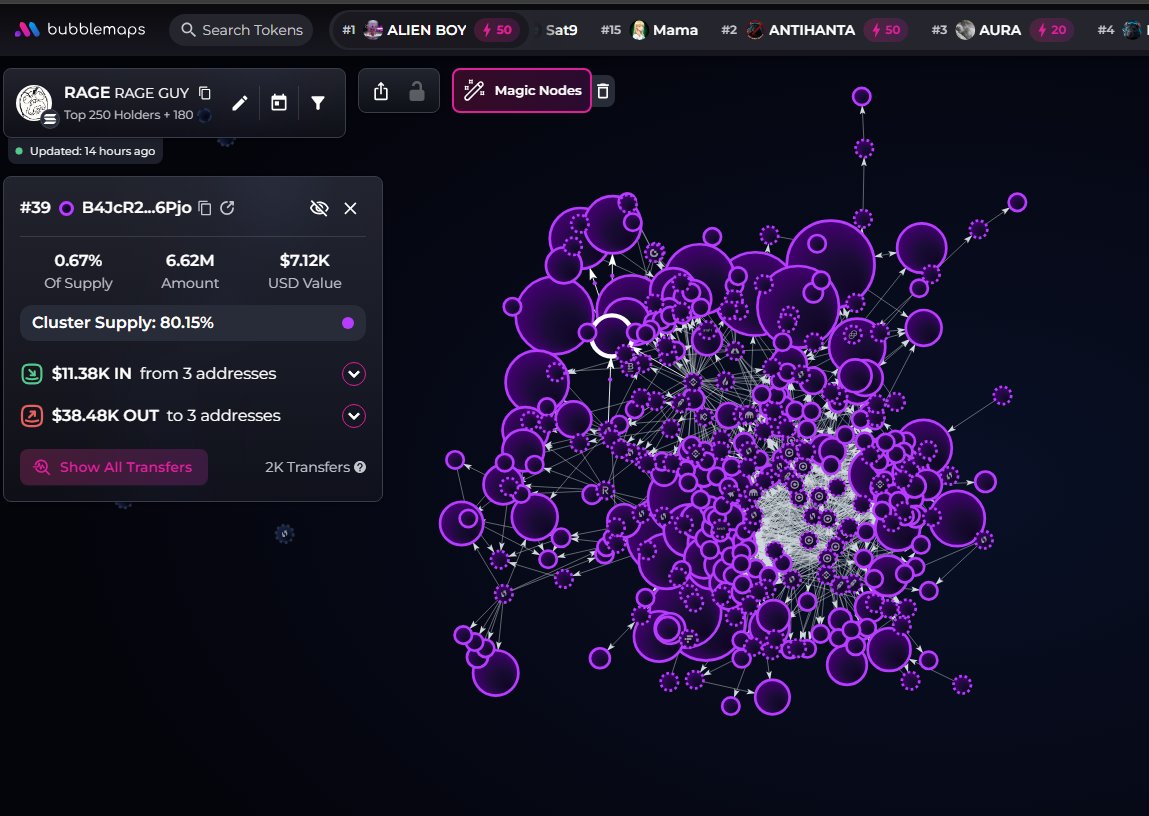Toggle Magic Nodes mode
This screenshot has width=1149, height=816.
(522, 91)
